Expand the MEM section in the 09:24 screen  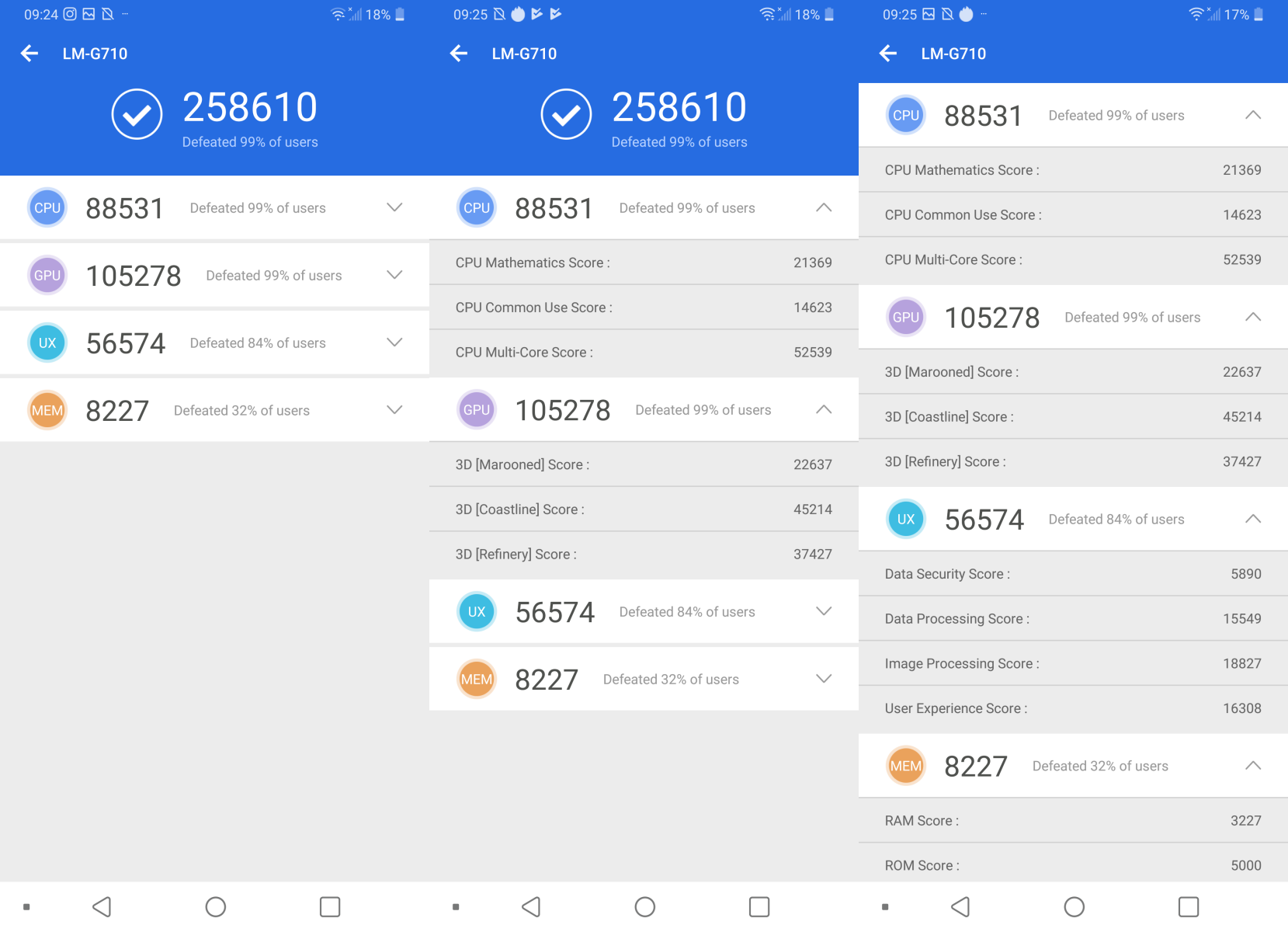tap(394, 410)
